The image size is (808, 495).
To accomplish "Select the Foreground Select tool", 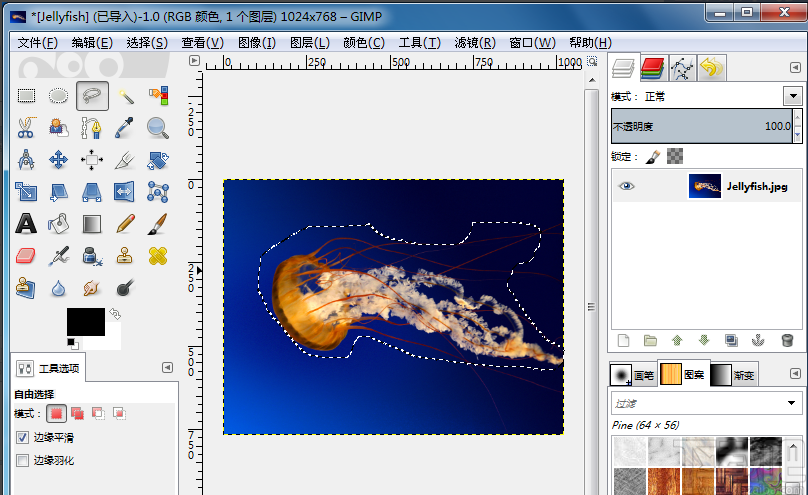I will point(58,128).
